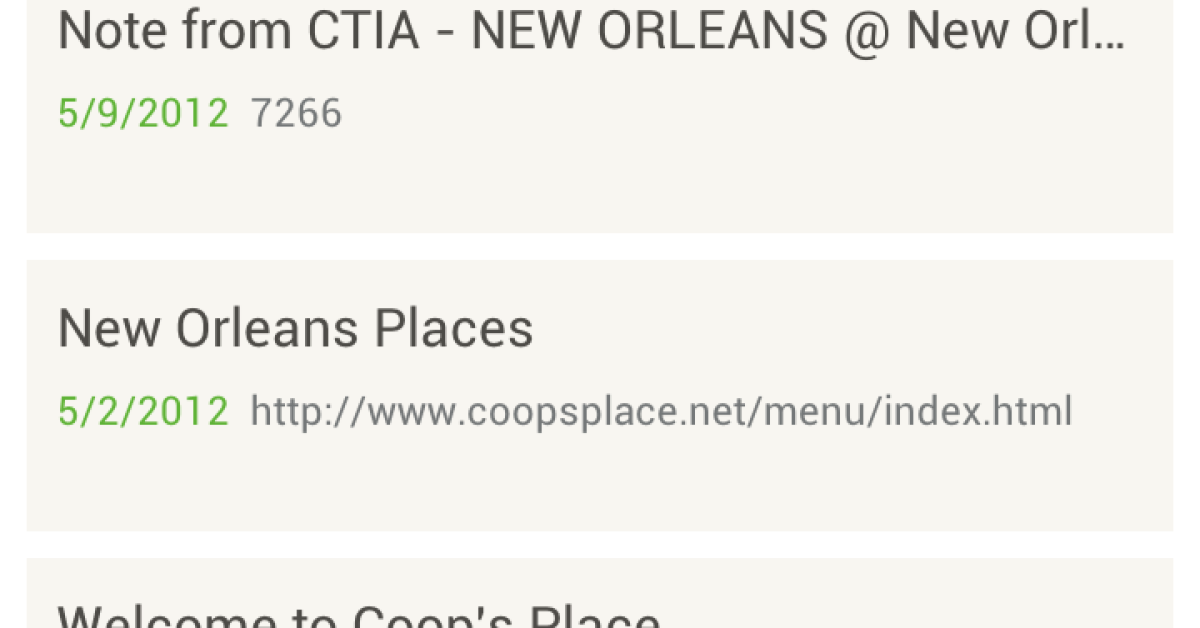Click the 5/9/2012 note date
This screenshot has width=1200, height=628.
tap(143, 113)
